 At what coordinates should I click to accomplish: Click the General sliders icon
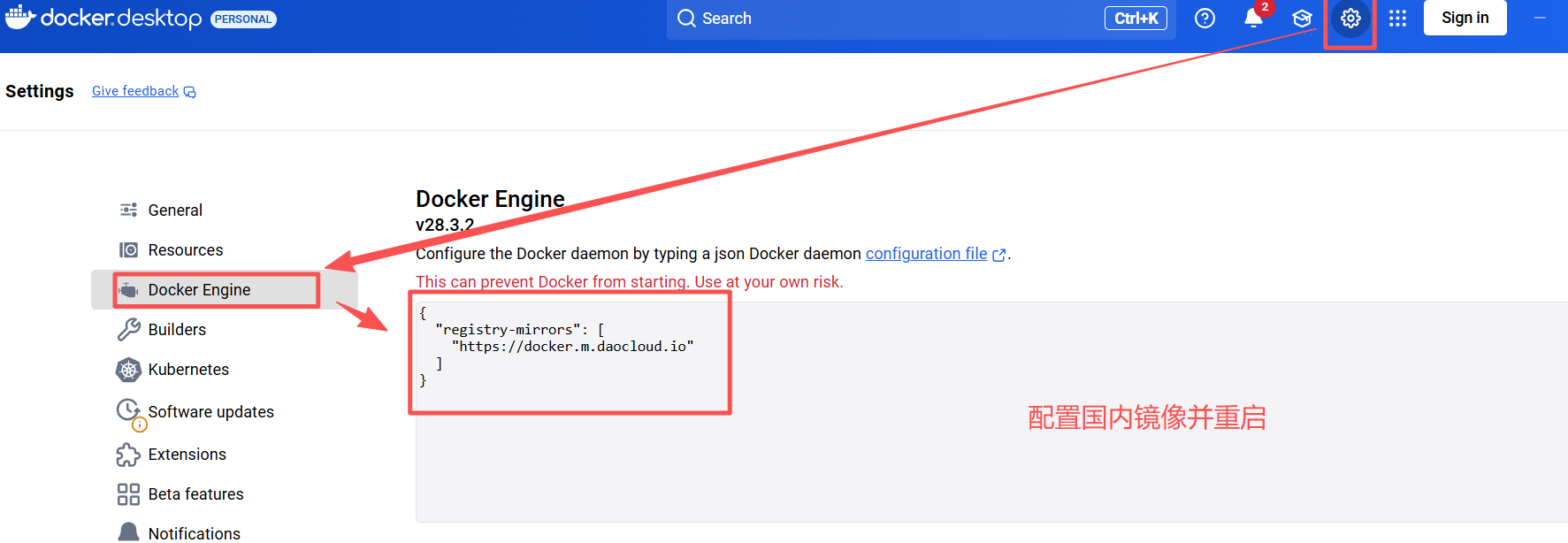click(128, 210)
